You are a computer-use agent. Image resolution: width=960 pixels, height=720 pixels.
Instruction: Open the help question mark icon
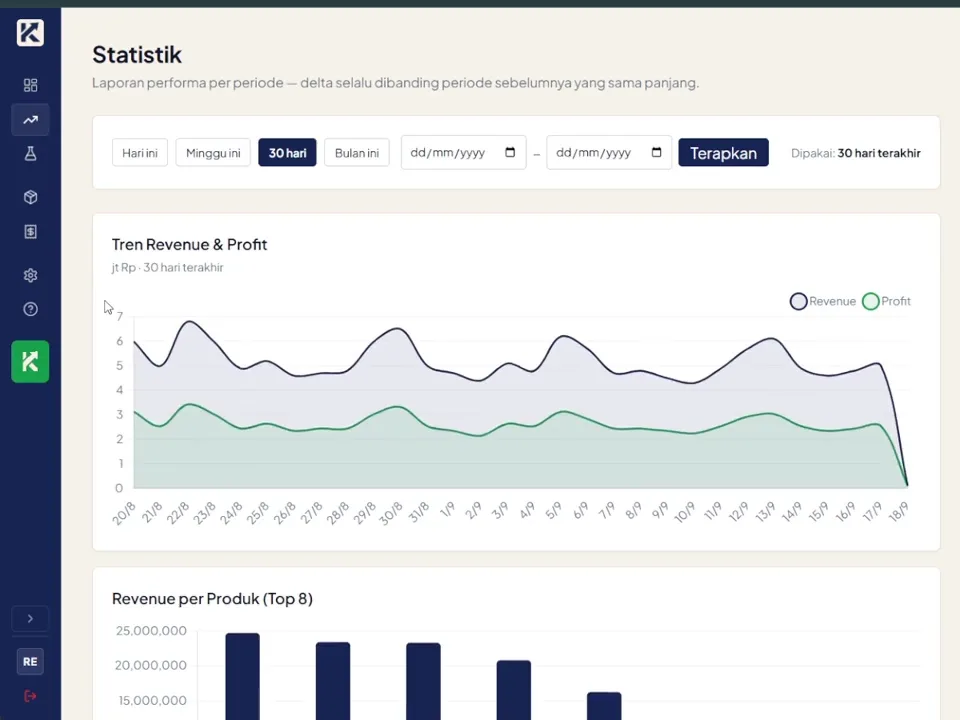coord(30,309)
